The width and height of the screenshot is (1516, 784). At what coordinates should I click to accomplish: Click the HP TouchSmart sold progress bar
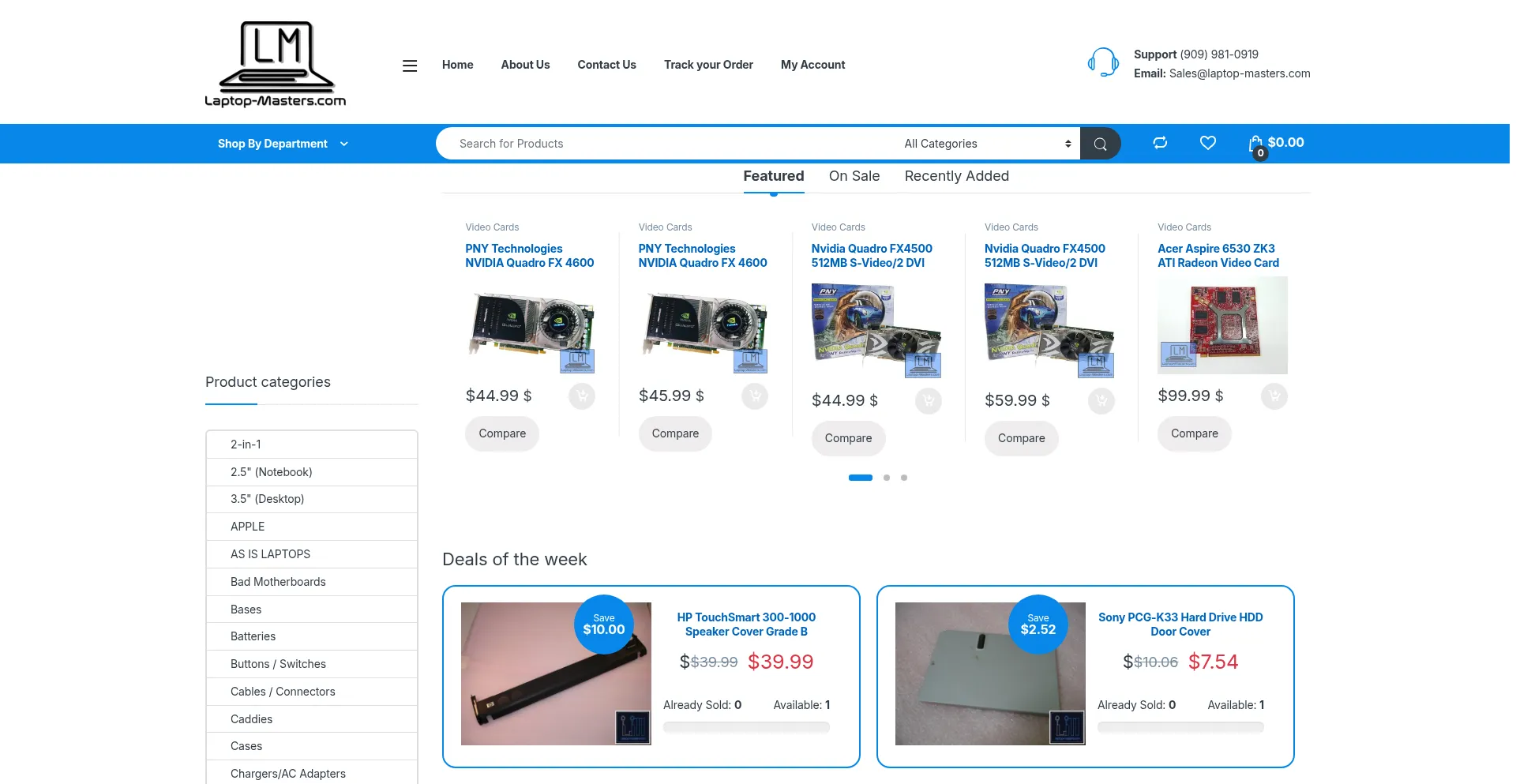pos(745,726)
